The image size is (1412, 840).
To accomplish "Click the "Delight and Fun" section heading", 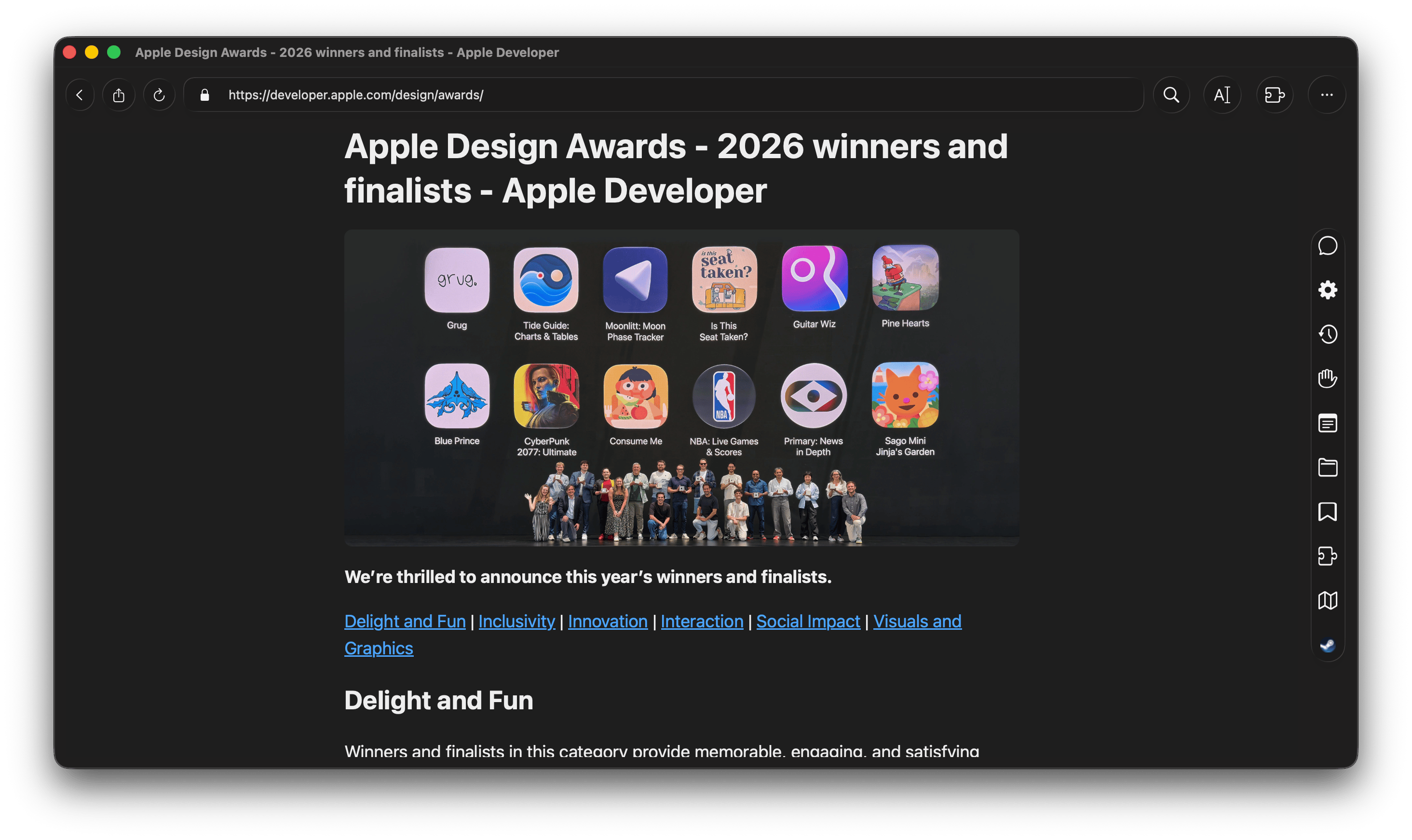I will (438, 701).
